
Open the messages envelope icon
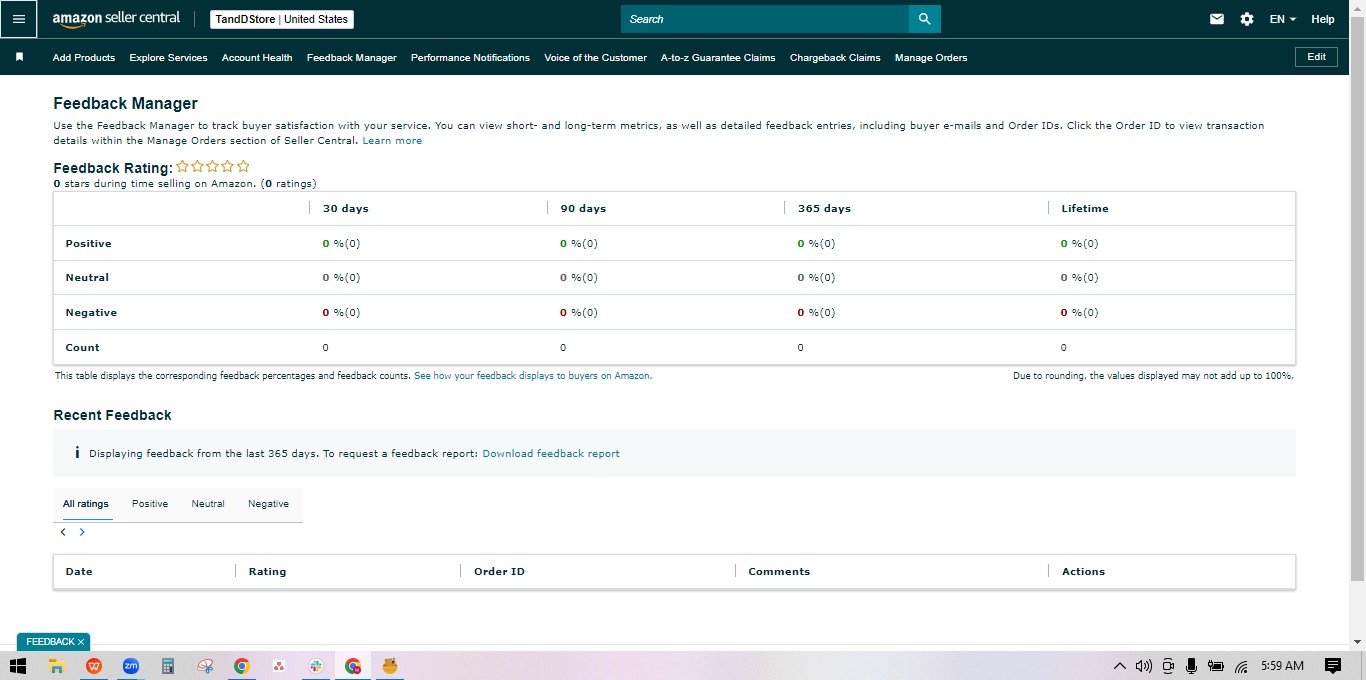(x=1217, y=19)
